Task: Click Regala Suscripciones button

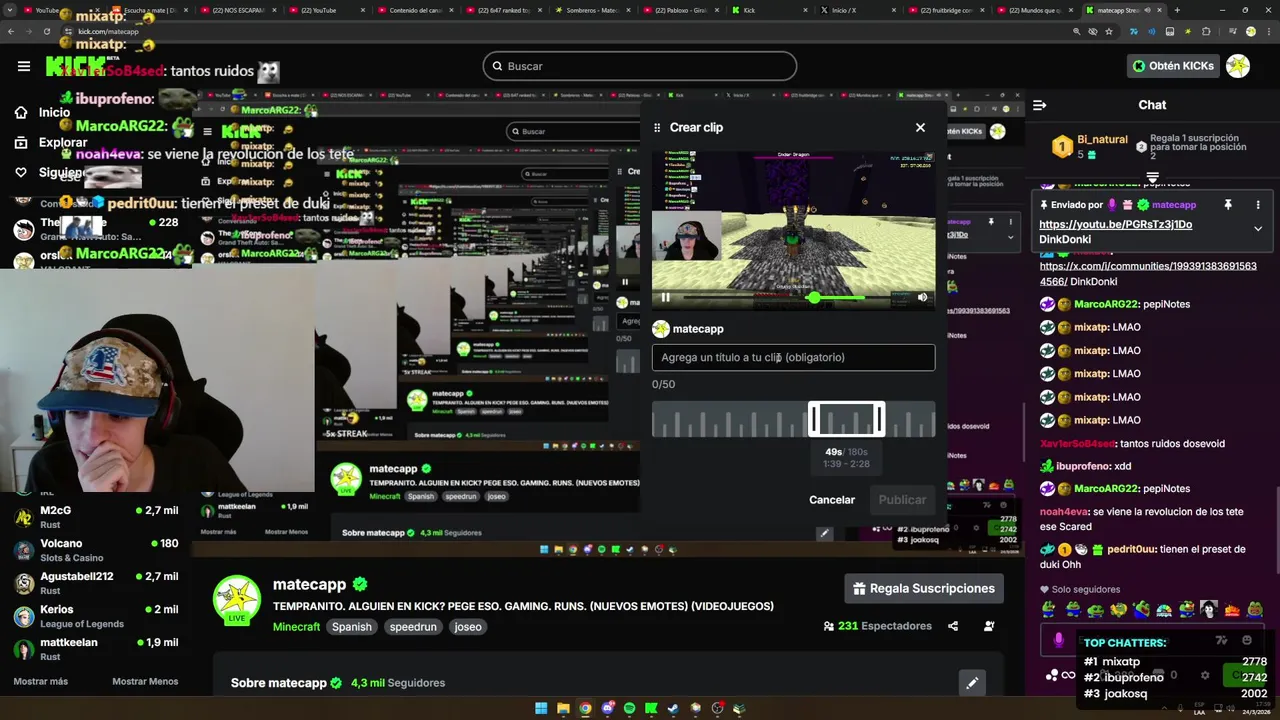Action: [x=924, y=588]
